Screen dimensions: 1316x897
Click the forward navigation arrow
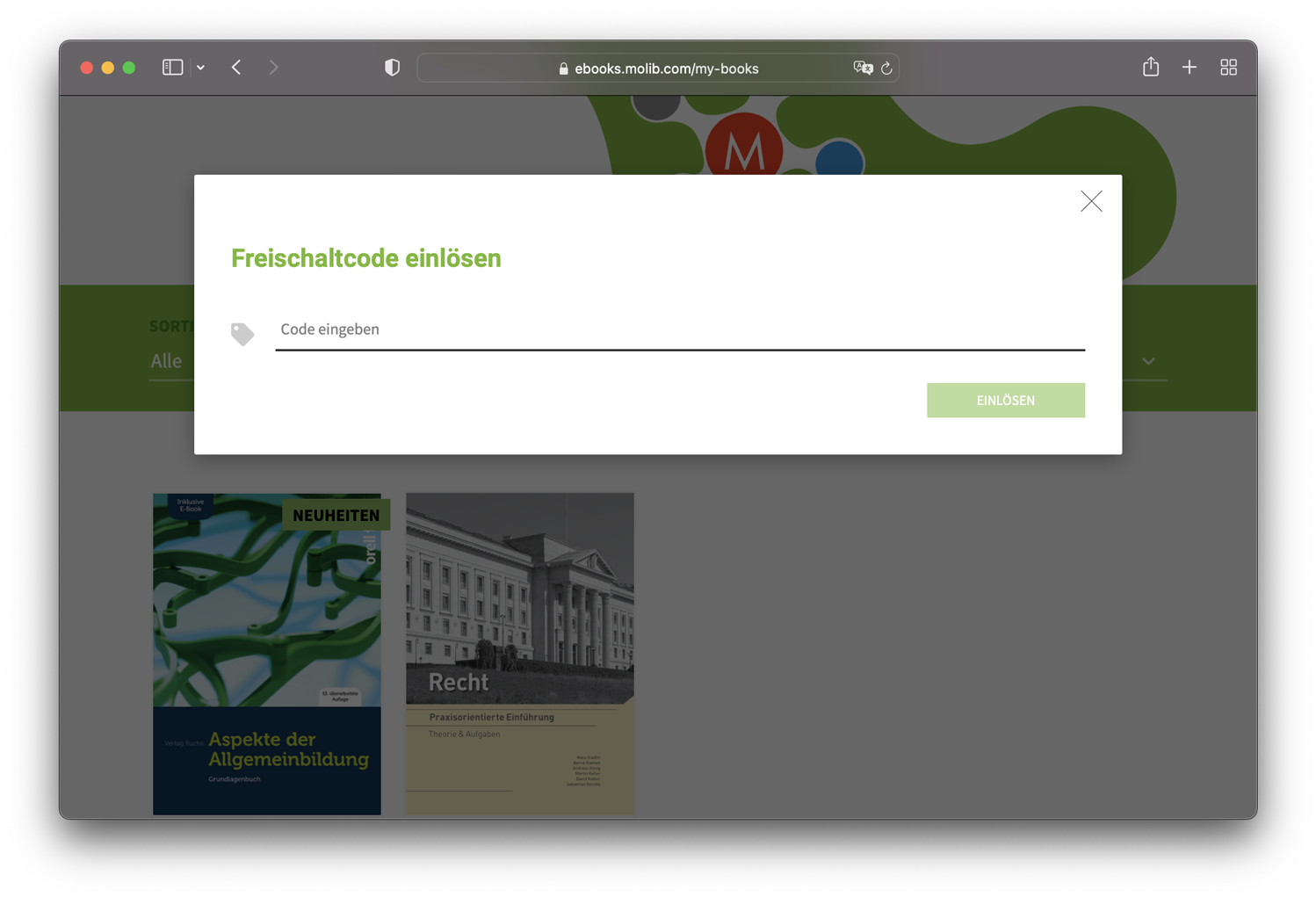[x=273, y=67]
